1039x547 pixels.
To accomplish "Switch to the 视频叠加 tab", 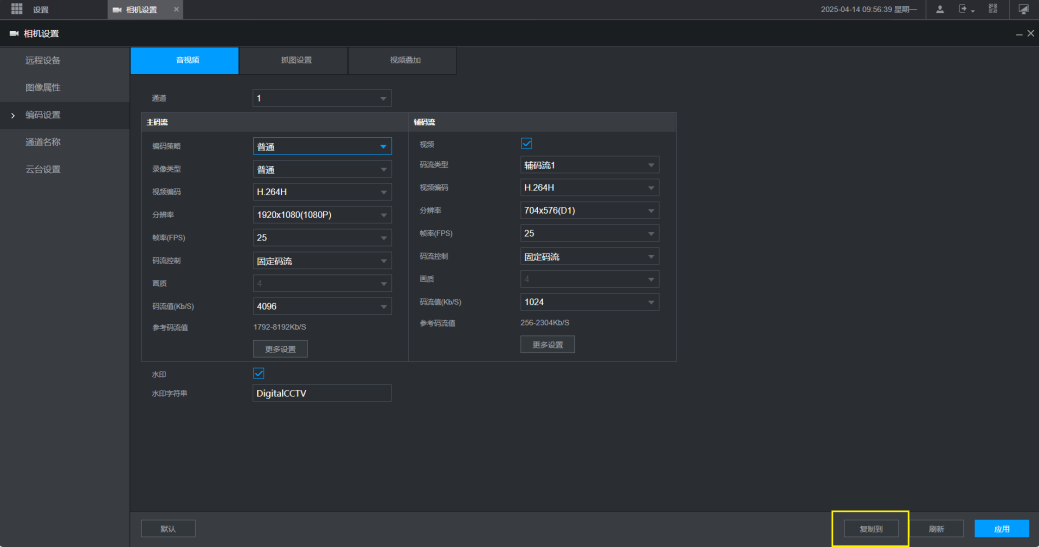I will point(404,60).
